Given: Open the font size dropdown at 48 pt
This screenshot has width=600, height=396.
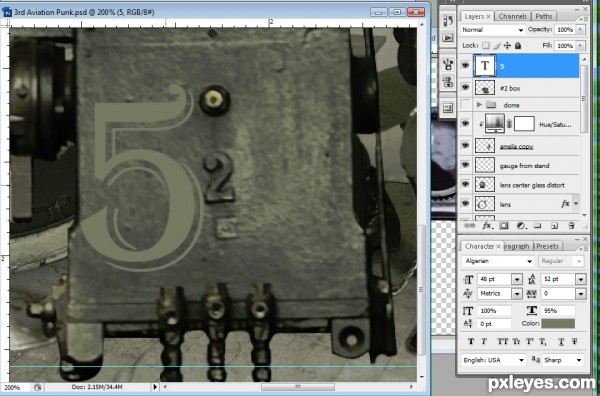Looking at the screenshot, I should pyautogui.click(x=517, y=279).
